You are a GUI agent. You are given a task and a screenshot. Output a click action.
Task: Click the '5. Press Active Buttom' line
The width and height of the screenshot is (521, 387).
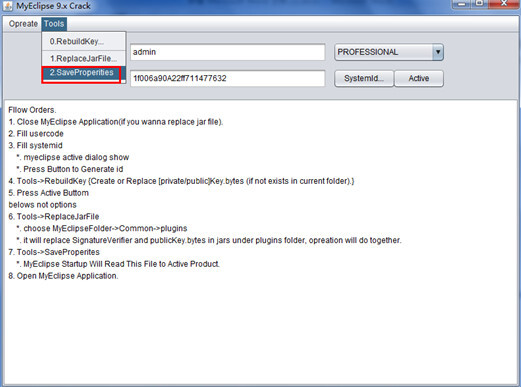(x=49, y=193)
